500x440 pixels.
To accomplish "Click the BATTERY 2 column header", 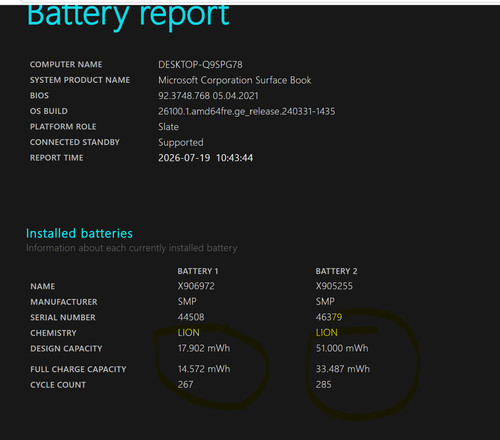I will click(x=336, y=271).
